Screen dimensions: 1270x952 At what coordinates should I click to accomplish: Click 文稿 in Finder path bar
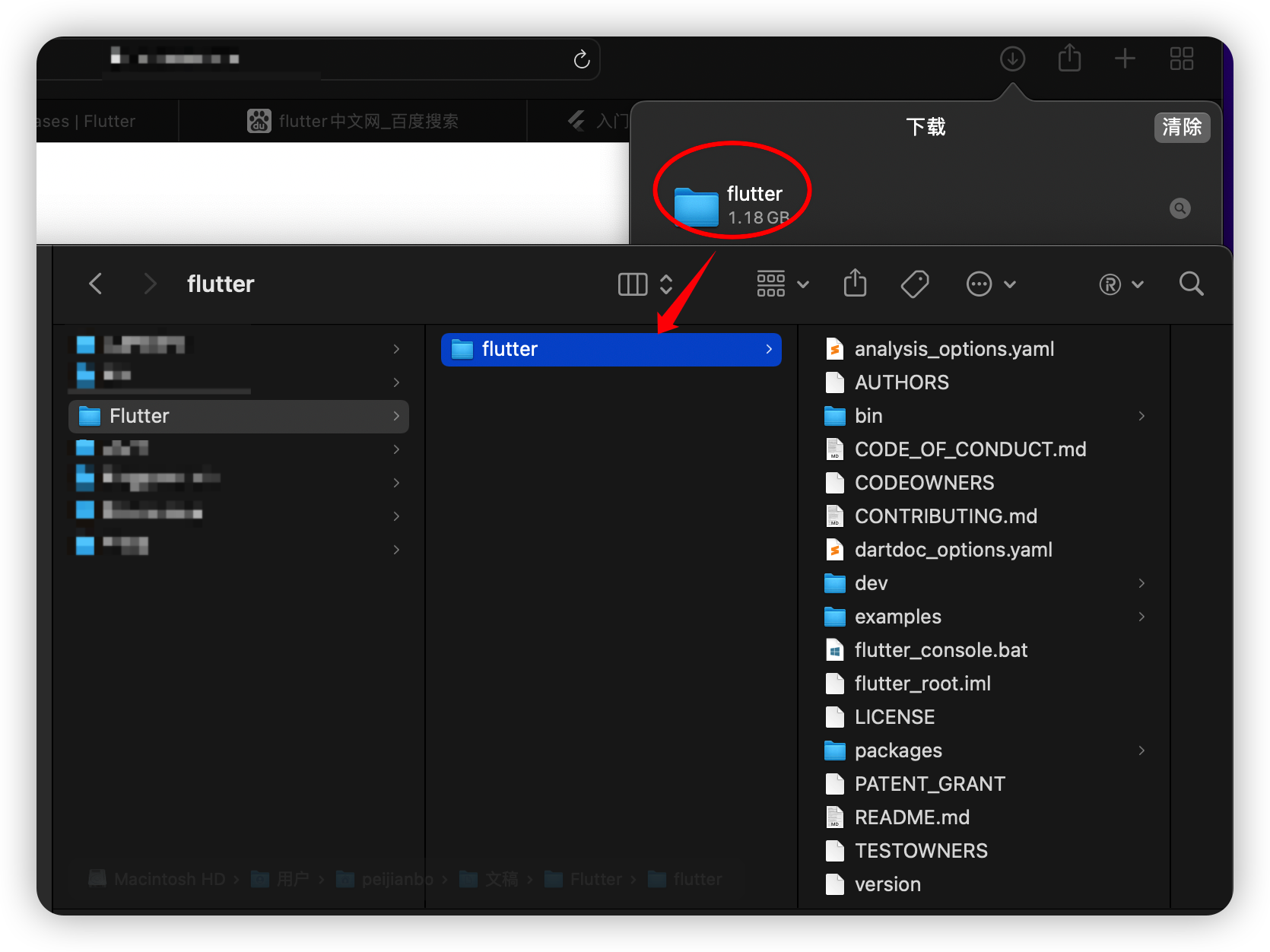point(489,879)
